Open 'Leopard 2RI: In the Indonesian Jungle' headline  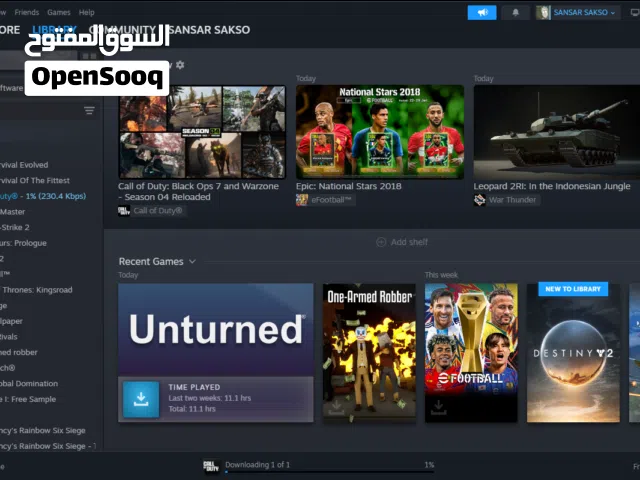[552, 186]
